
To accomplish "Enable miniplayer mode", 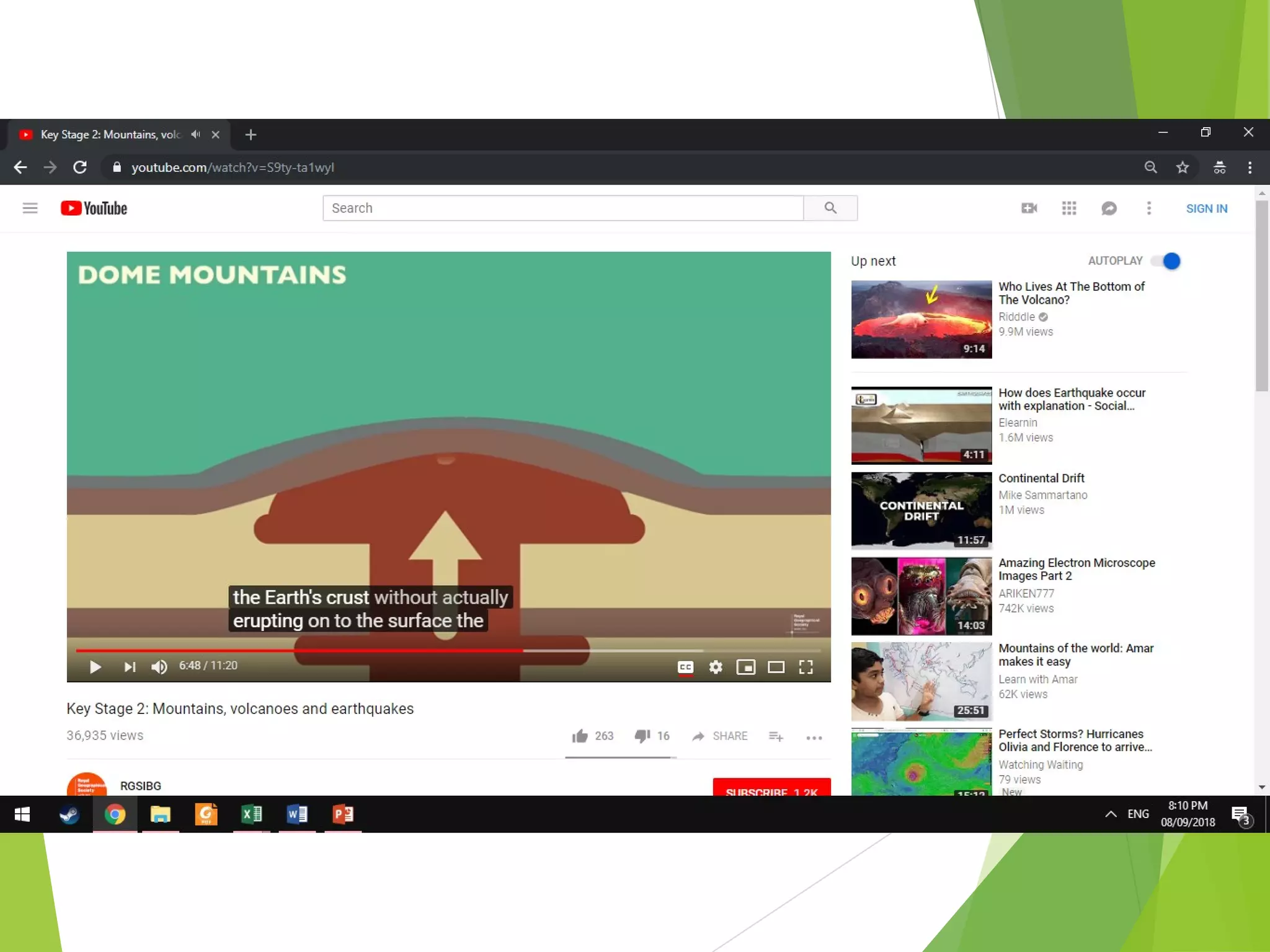I will 745,667.
